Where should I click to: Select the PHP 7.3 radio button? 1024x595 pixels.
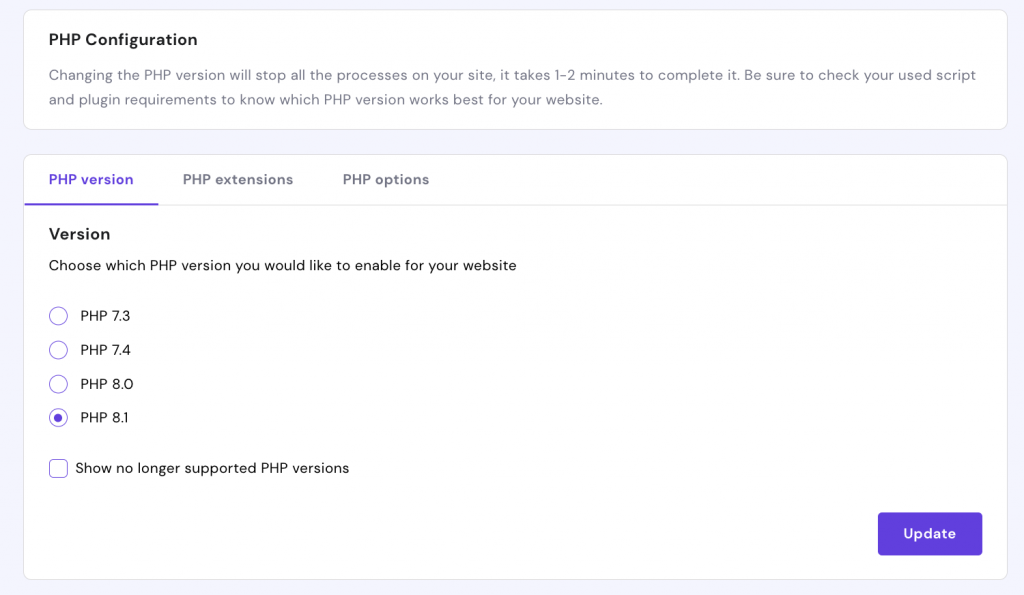[x=58, y=315]
